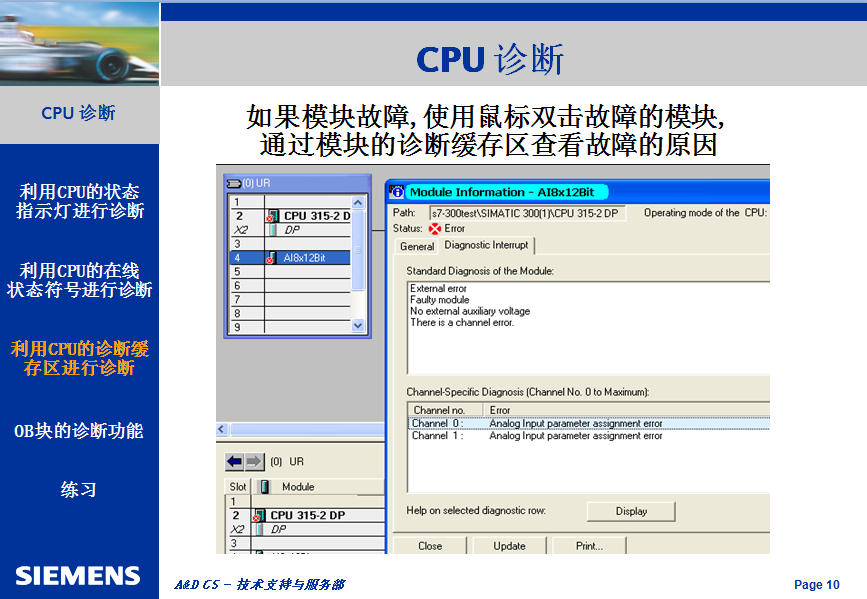Select Channel 1 diagnostic row
Image resolution: width=867 pixels, height=599 pixels.
pos(589,436)
